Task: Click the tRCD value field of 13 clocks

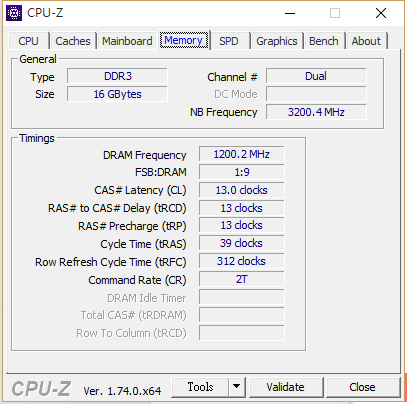Action: [x=242, y=208]
